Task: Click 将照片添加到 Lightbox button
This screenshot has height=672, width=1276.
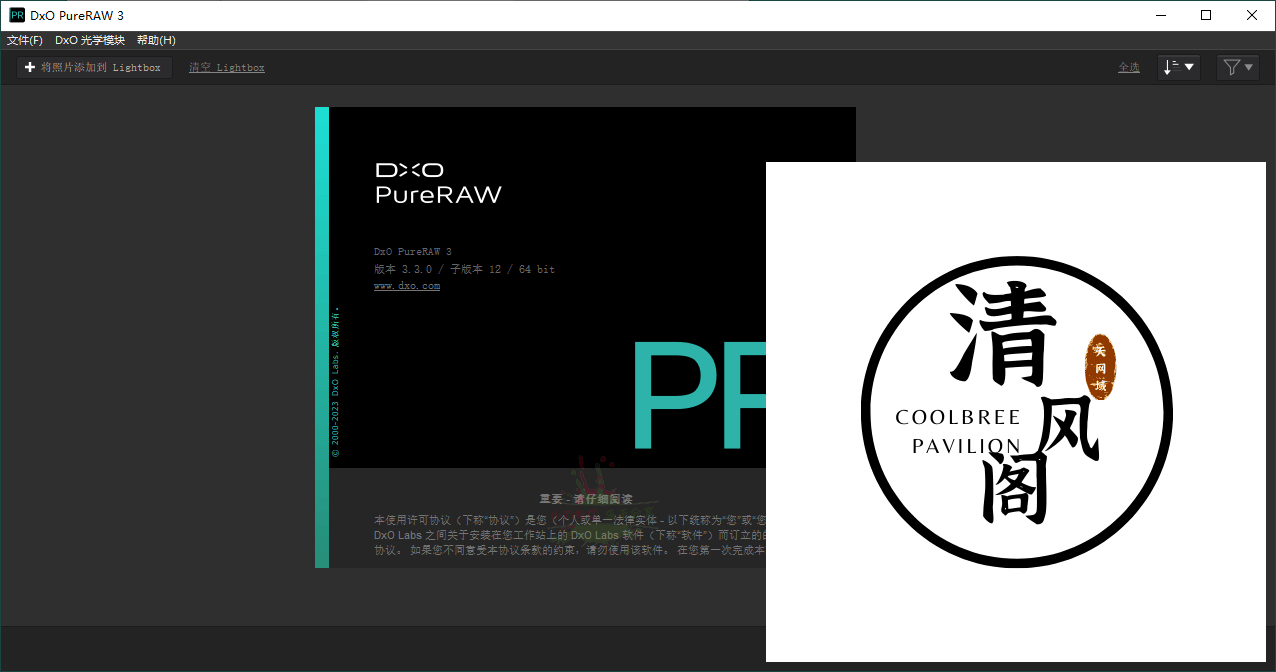Action: coord(94,67)
